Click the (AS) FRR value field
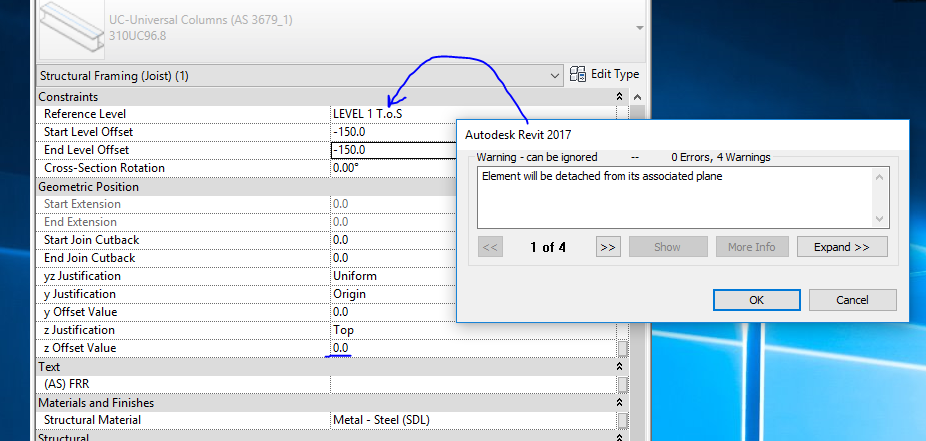This screenshot has width=926, height=441. coord(474,384)
